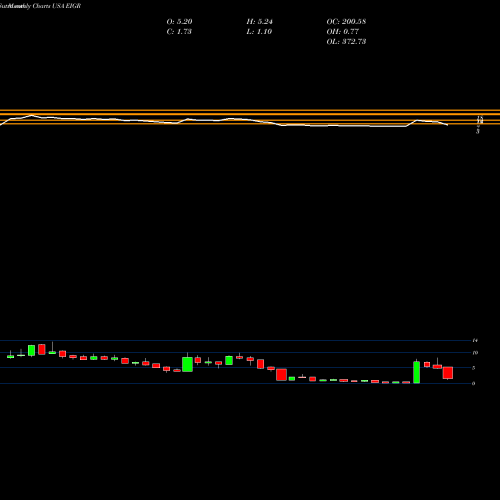Click the white indicator line's right endpoint
500x500 pixels.
point(447,125)
